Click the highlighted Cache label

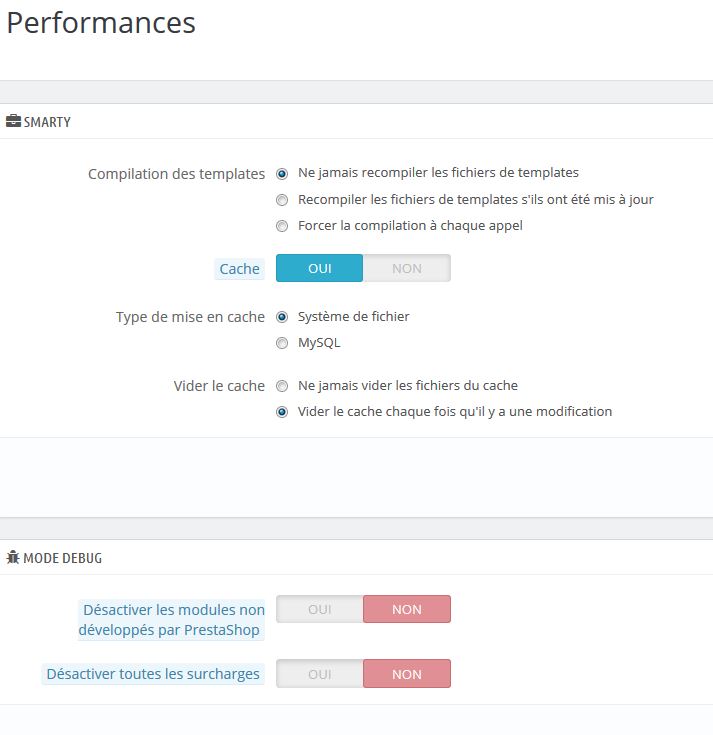(240, 269)
